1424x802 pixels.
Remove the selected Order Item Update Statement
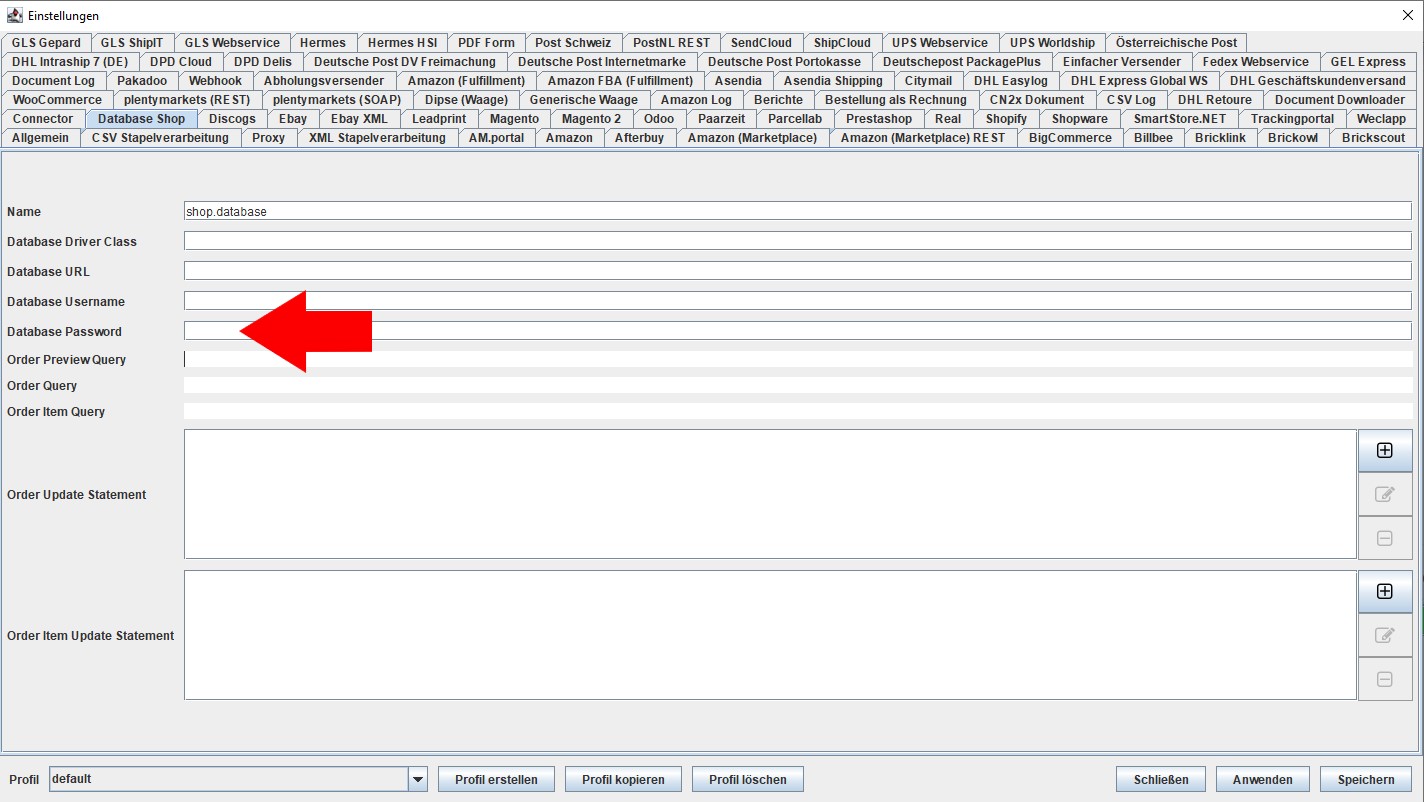point(1384,679)
